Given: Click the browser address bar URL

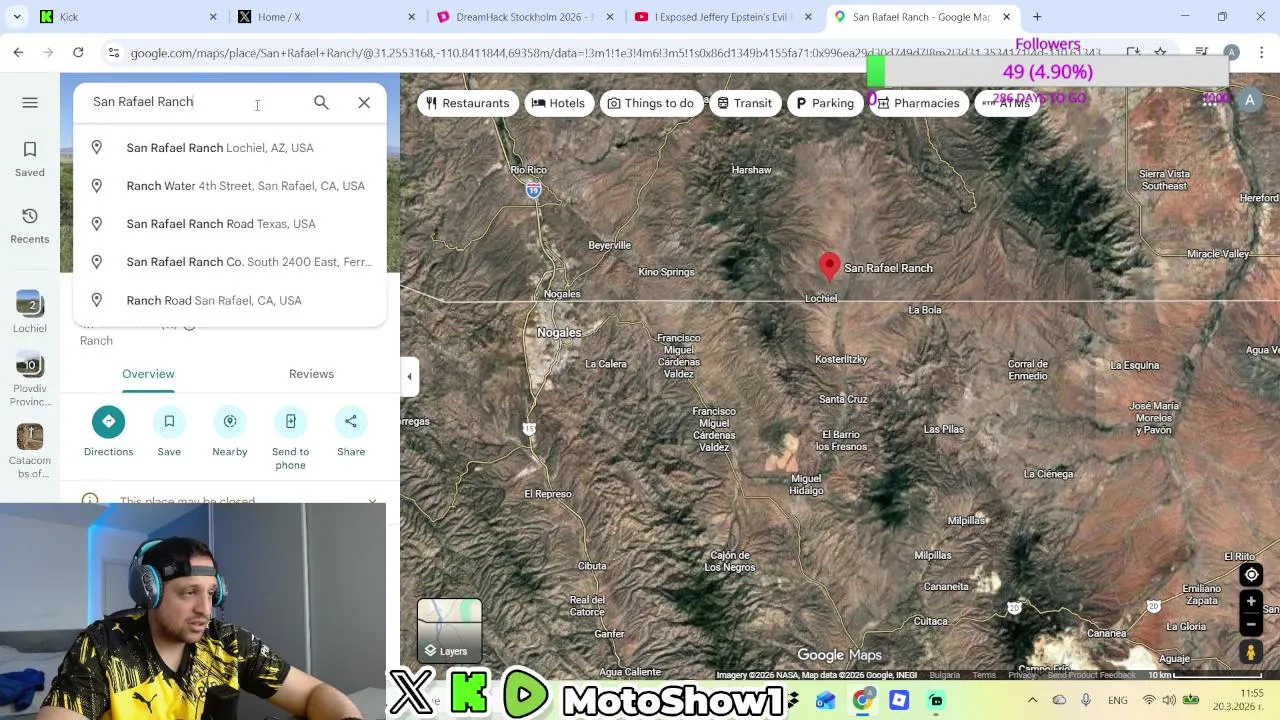Looking at the screenshot, I should [x=615, y=53].
